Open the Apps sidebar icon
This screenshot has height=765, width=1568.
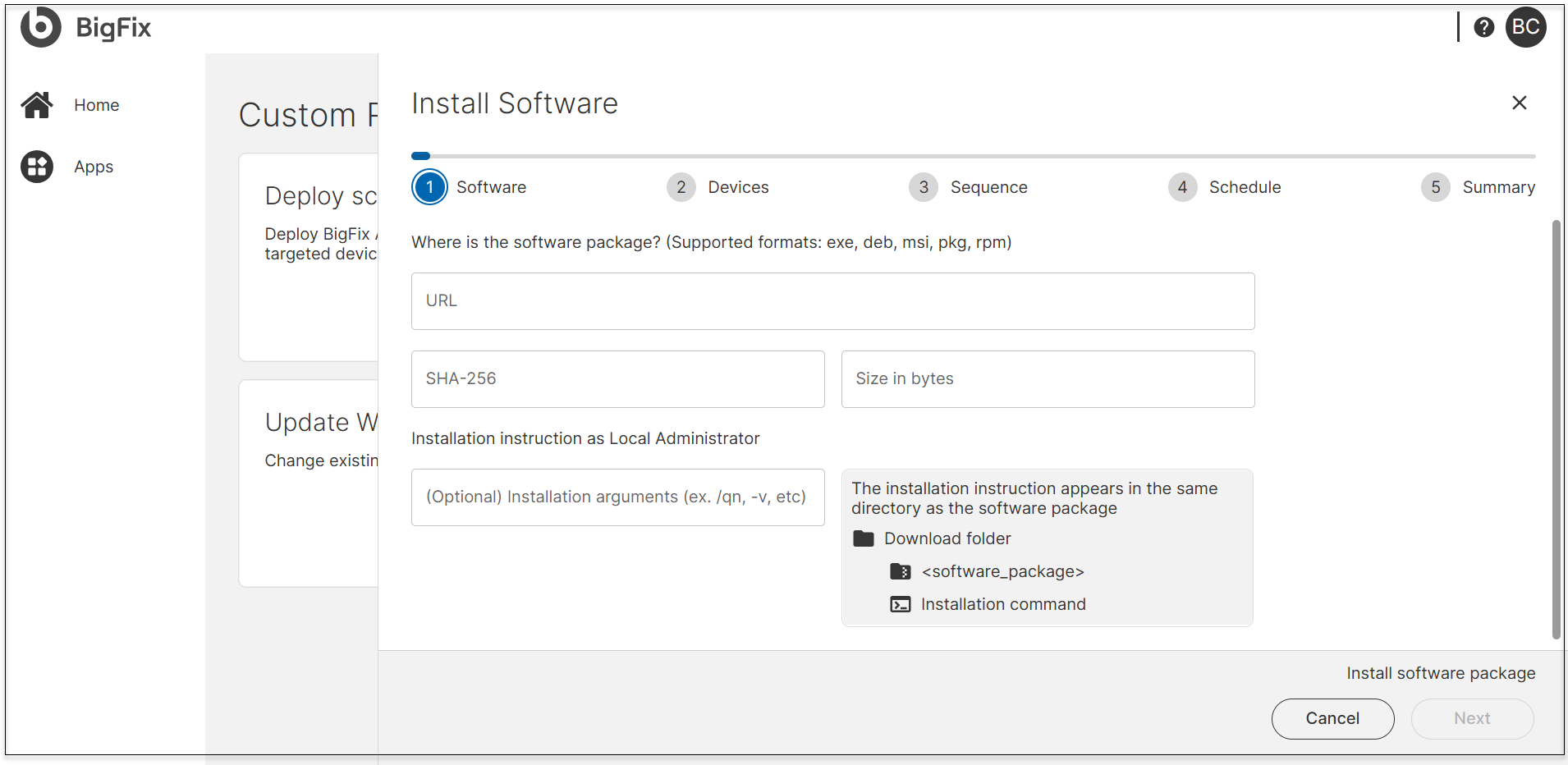point(36,166)
